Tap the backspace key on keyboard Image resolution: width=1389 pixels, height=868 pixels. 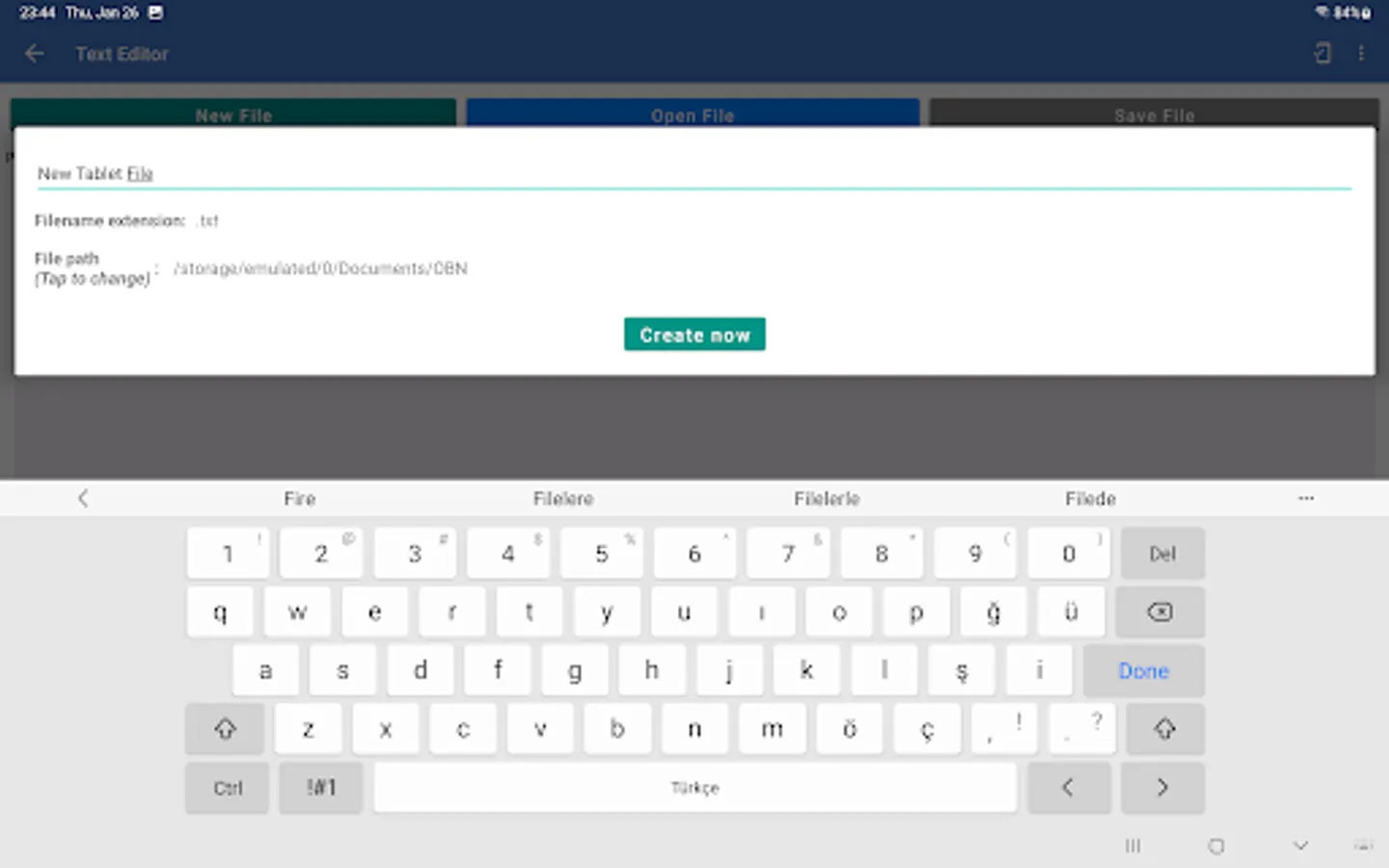1159,612
